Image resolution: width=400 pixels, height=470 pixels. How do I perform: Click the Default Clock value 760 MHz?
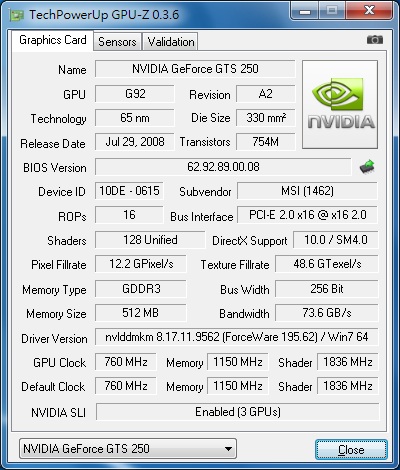click(x=126, y=386)
